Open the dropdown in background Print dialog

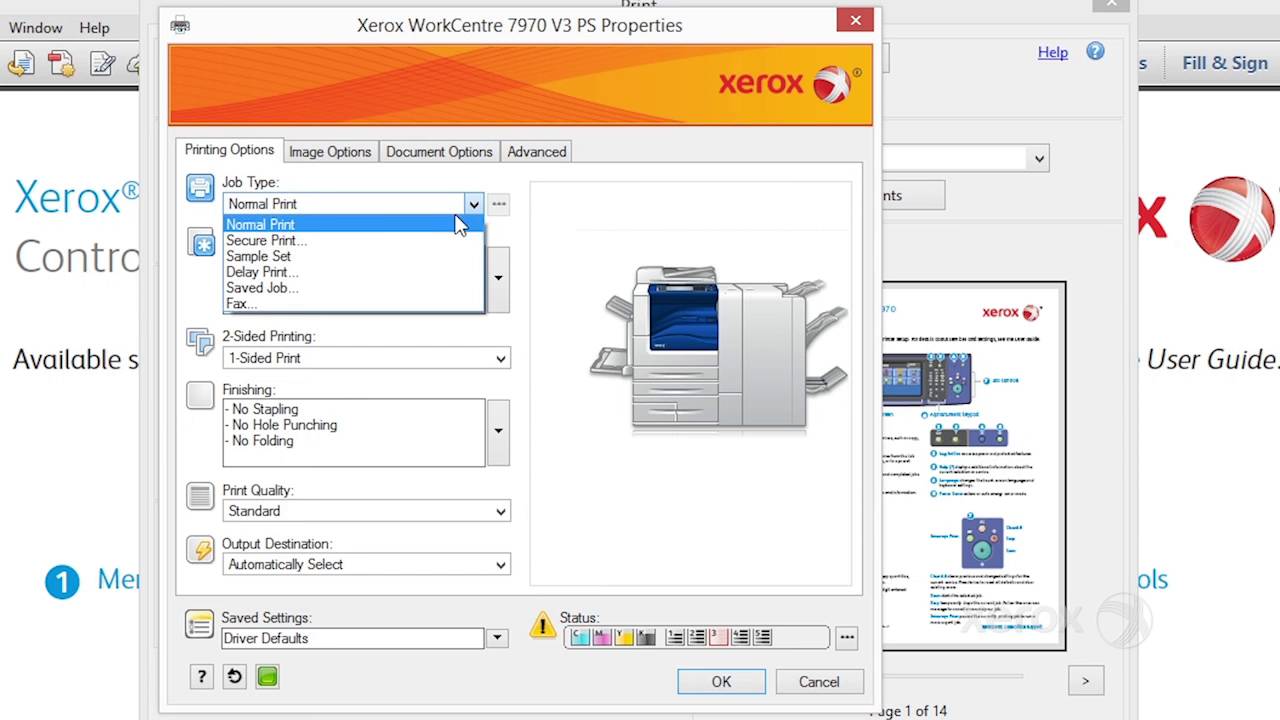pyautogui.click(x=1039, y=158)
